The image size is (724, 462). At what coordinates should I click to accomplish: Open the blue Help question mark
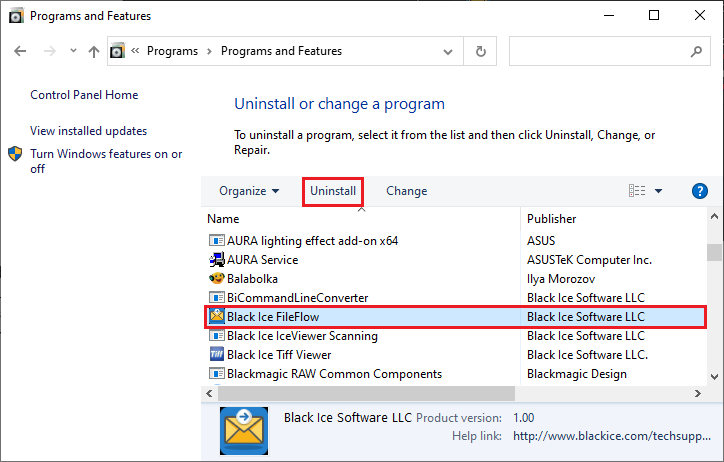pos(700,191)
